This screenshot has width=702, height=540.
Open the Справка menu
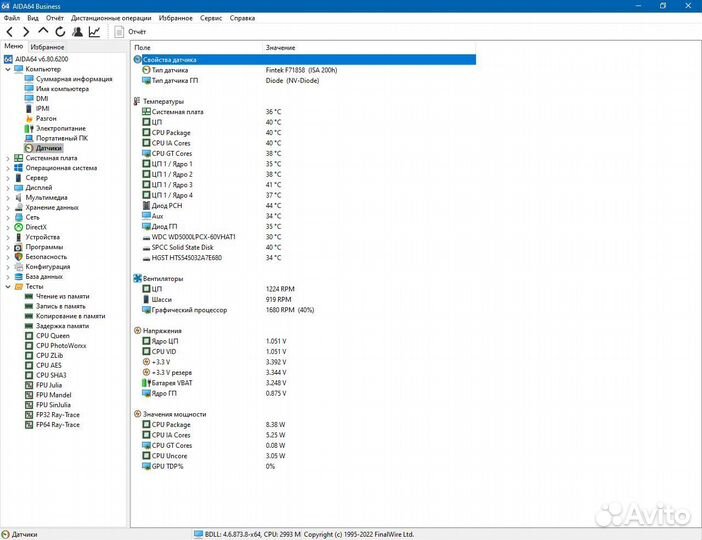pyautogui.click(x=242, y=18)
